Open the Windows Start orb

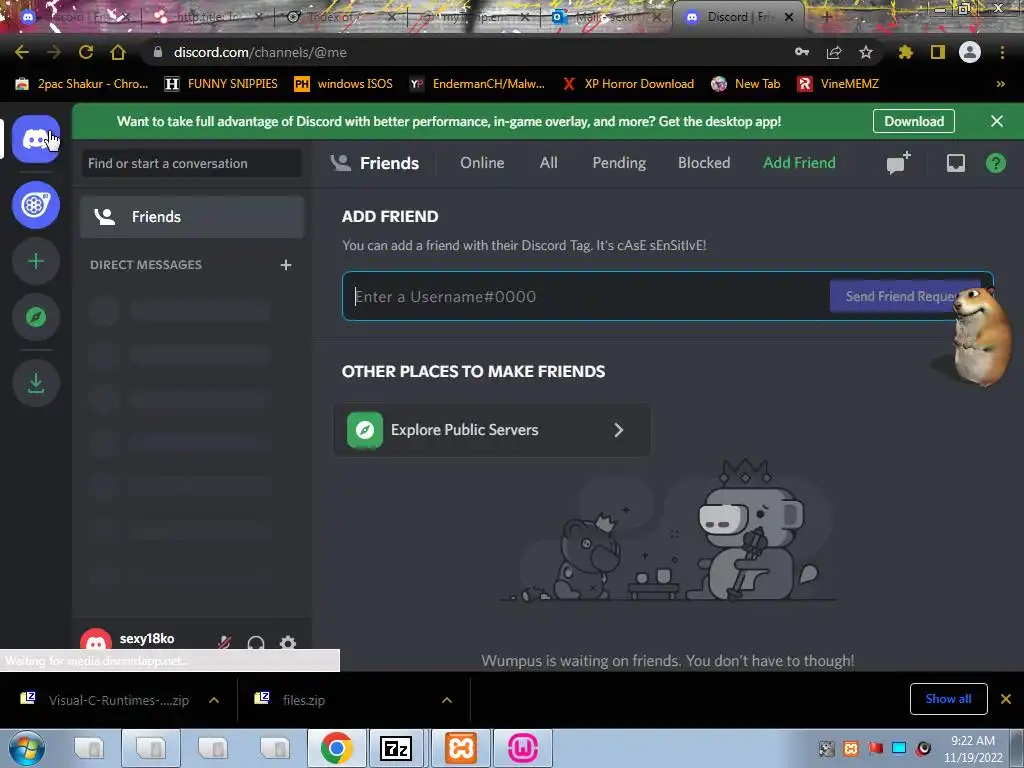coord(27,748)
